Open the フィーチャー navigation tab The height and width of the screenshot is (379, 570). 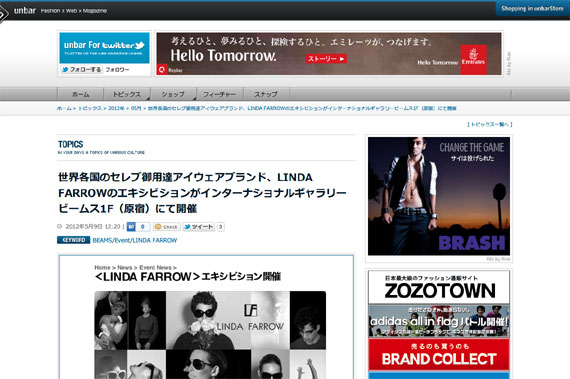pyautogui.click(x=220, y=94)
